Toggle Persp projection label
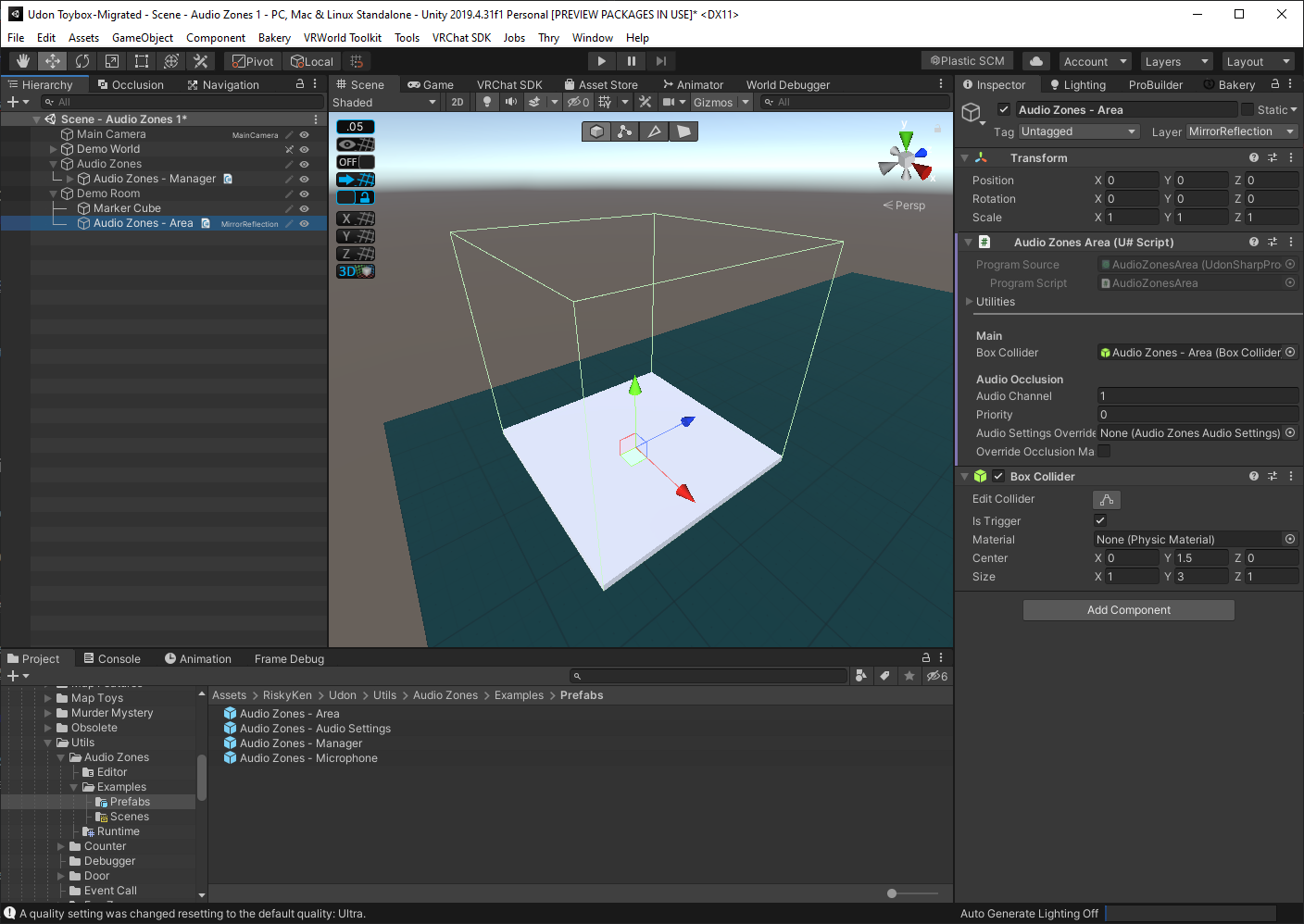This screenshot has height=924, width=1304. coord(904,206)
